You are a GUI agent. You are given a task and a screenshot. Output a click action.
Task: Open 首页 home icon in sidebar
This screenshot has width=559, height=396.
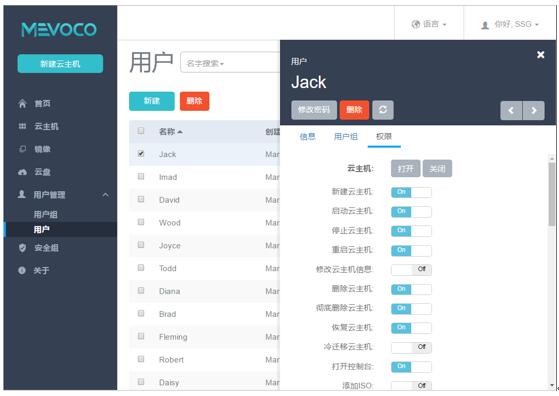click(22, 104)
